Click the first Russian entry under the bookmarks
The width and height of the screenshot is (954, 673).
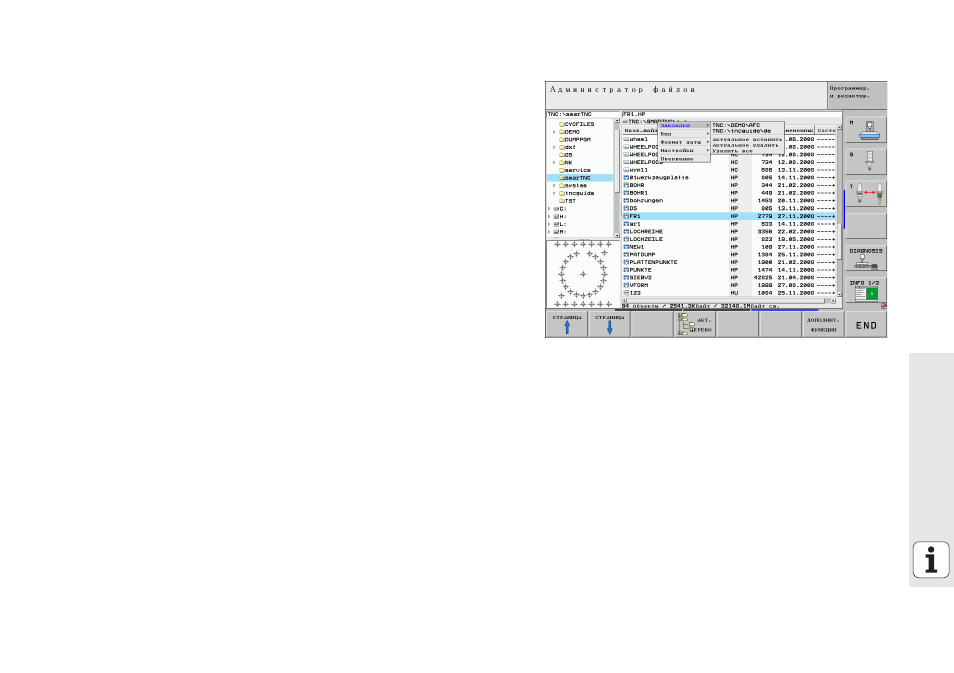747,139
